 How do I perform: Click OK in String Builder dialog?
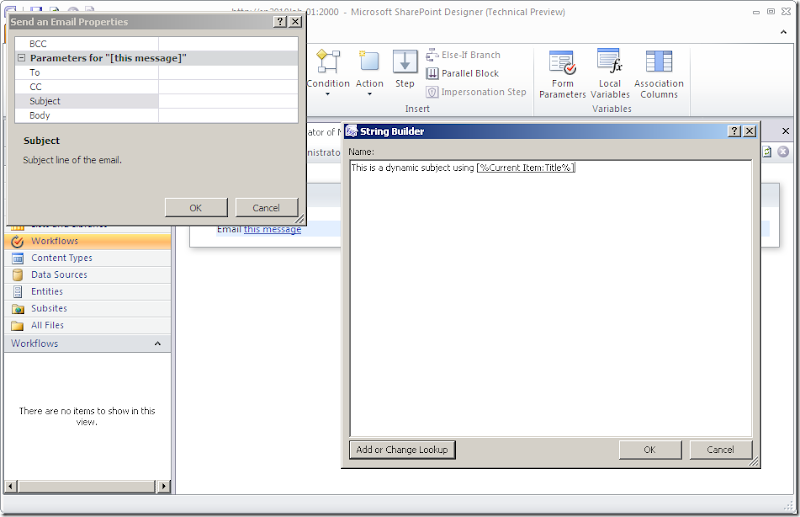[649, 450]
